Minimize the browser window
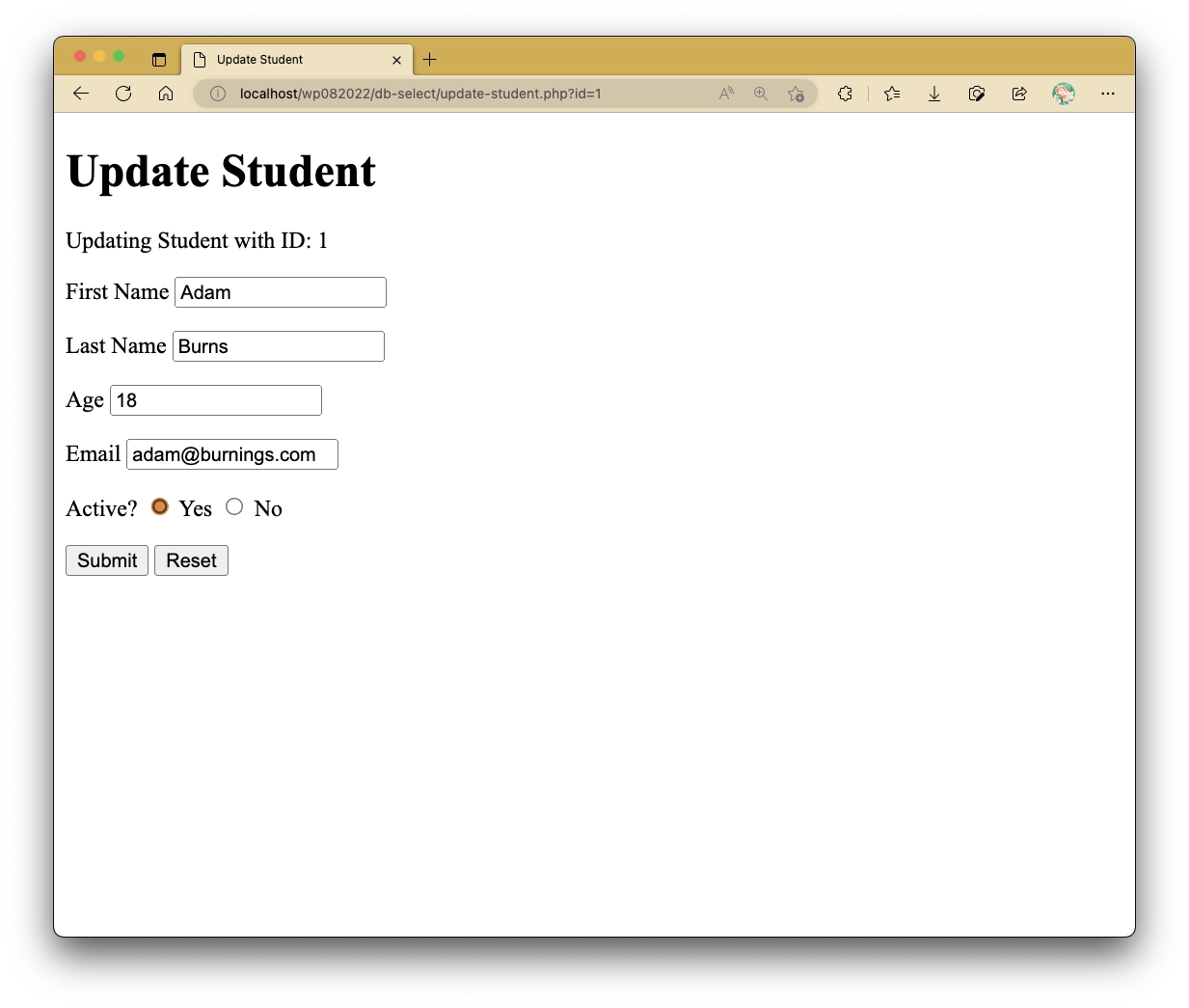 tap(99, 56)
